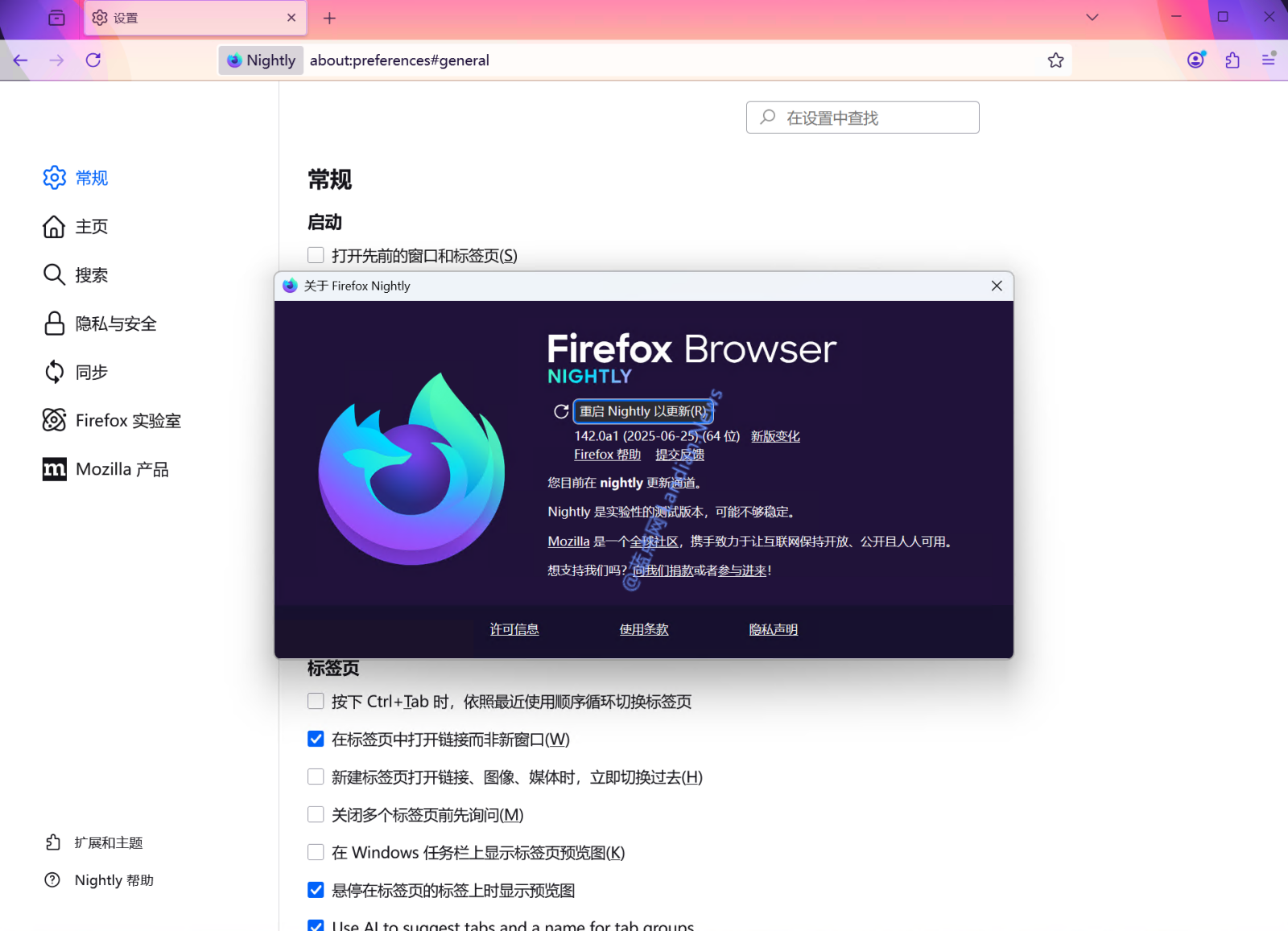Click Restart Nightly to update button
This screenshot has width=1288, height=931.
click(x=642, y=411)
